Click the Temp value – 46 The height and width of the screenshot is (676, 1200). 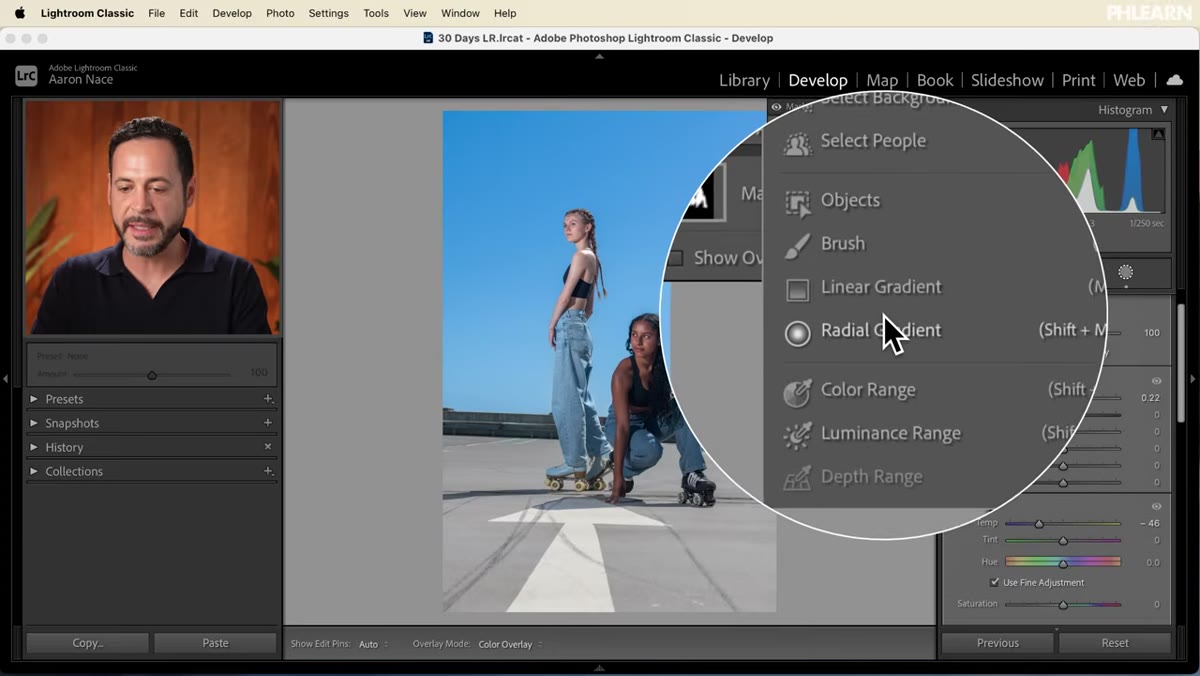tap(1149, 523)
